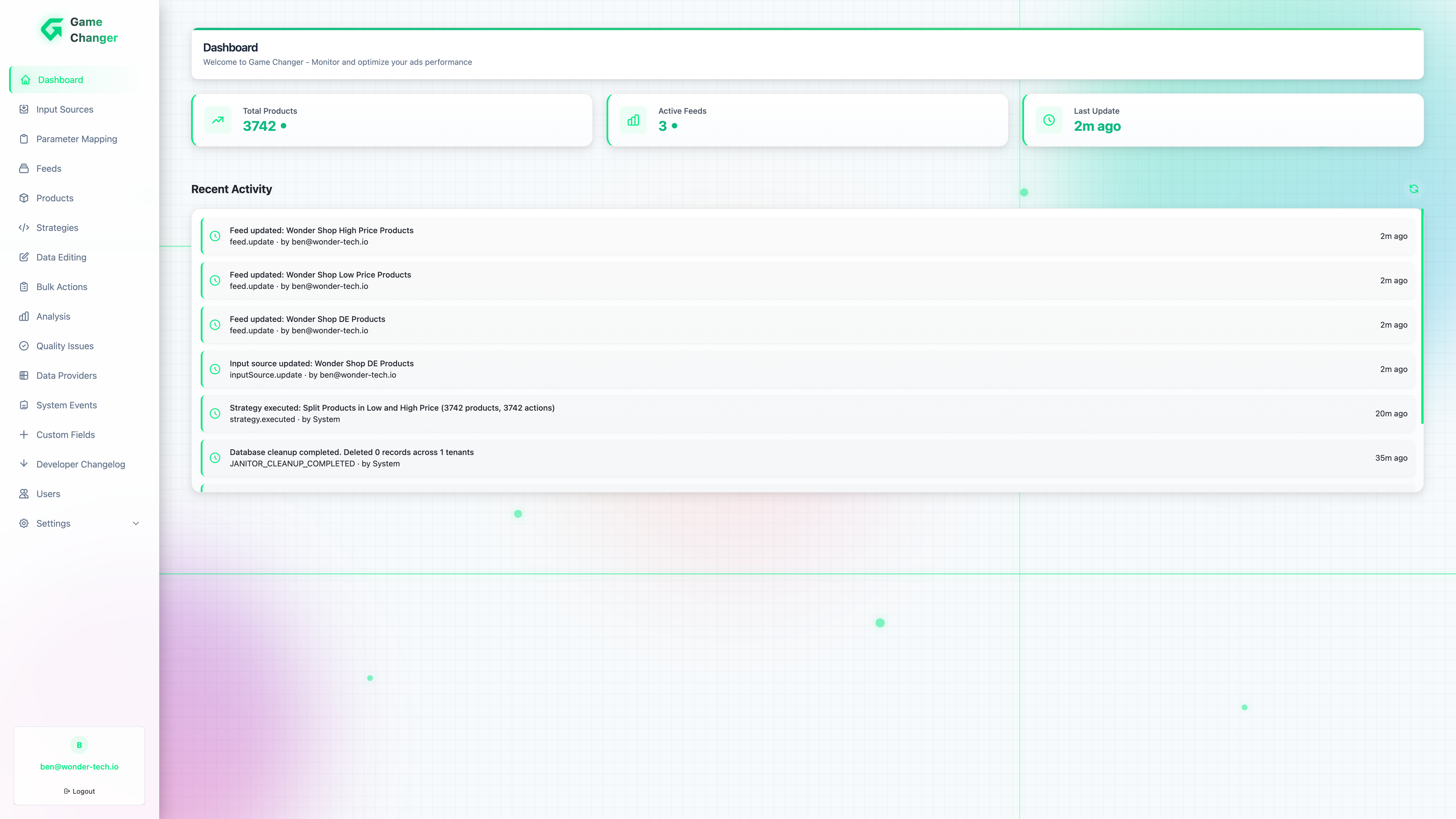The image size is (1456, 819).
Task: Click the Data Providers grid icon
Action: tap(24, 375)
